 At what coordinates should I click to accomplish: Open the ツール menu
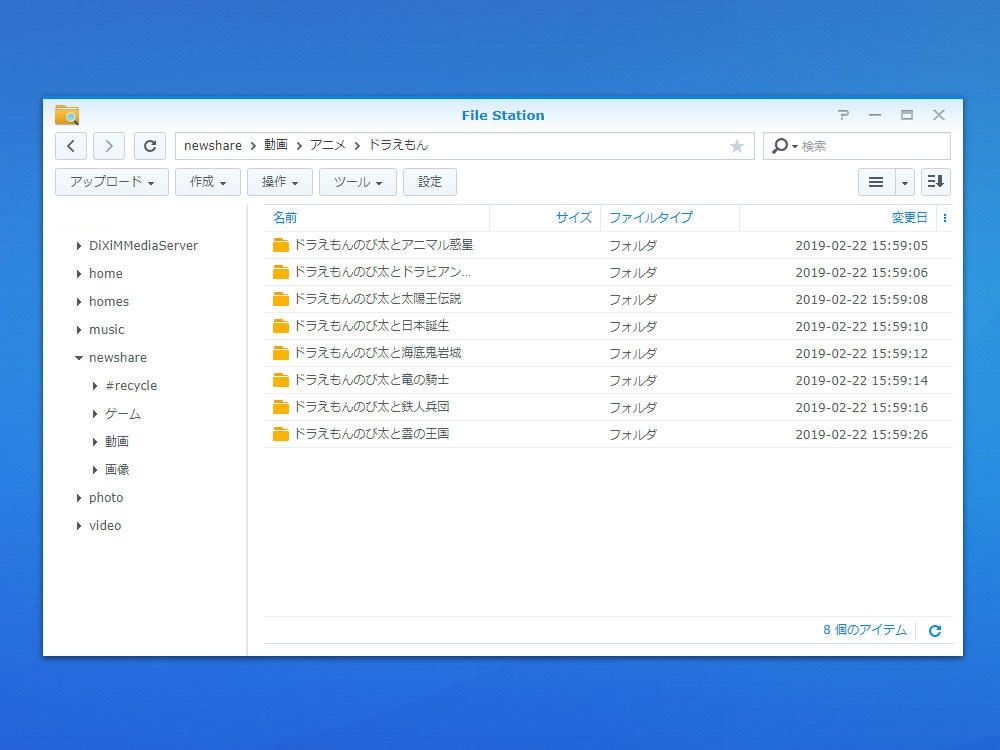pyautogui.click(x=356, y=182)
